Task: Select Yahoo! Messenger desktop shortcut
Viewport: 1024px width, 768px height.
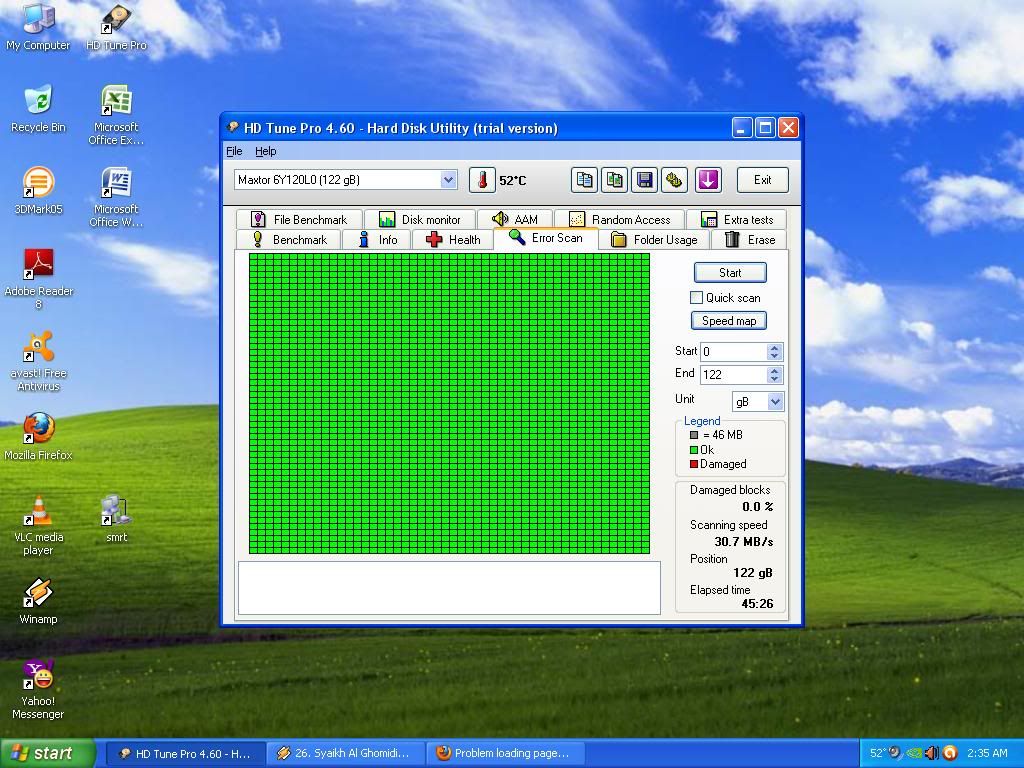Action: tap(38, 689)
